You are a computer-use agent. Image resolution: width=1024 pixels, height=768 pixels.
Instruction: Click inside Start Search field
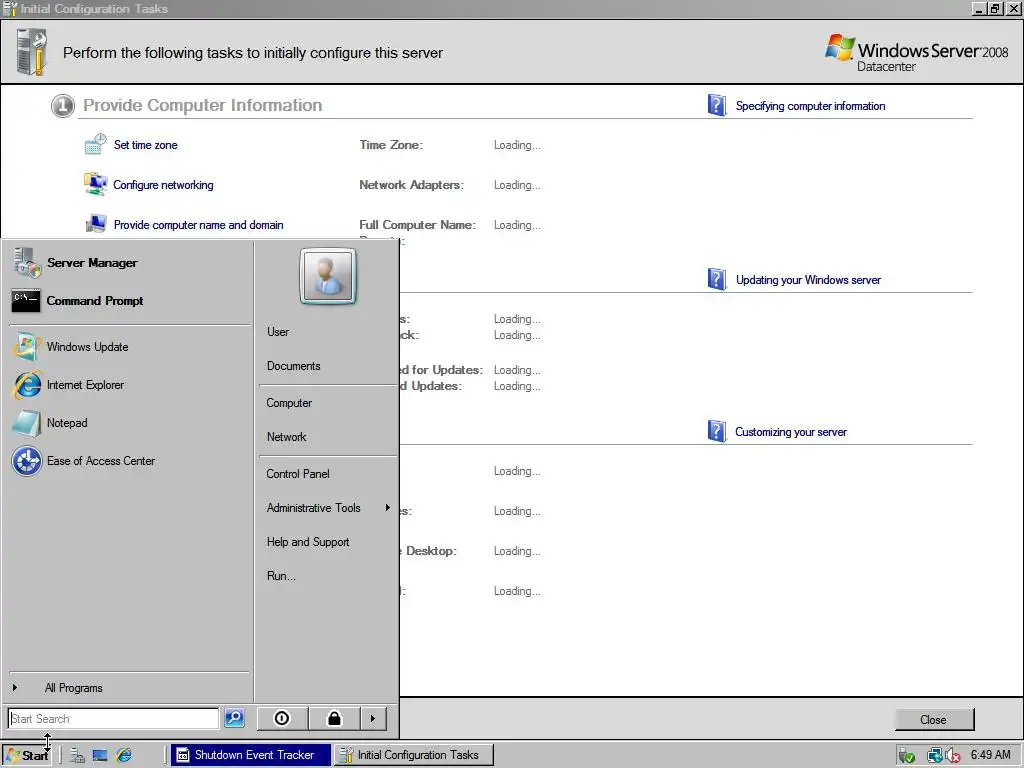click(114, 718)
